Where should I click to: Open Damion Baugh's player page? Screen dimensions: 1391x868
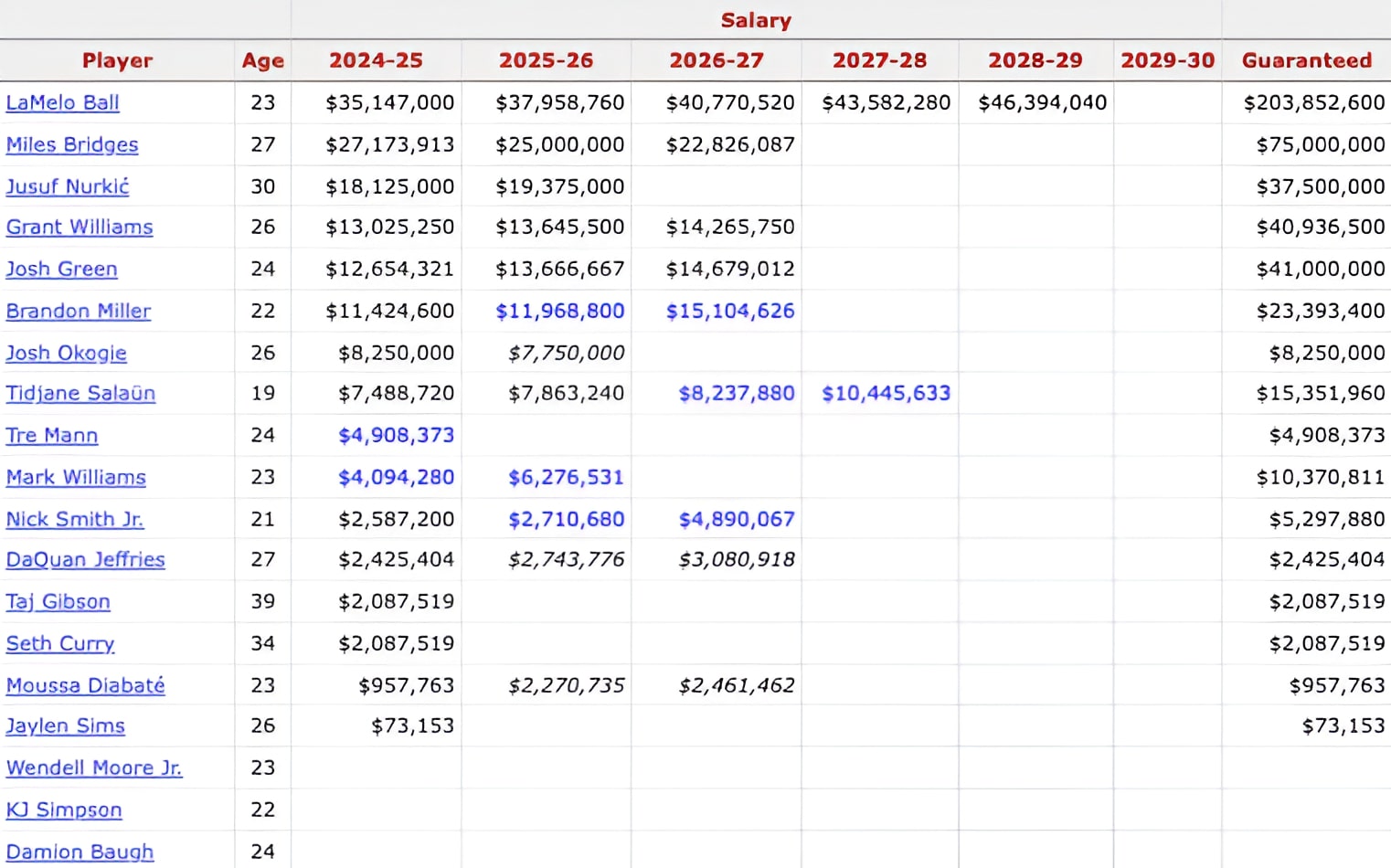[x=80, y=852]
